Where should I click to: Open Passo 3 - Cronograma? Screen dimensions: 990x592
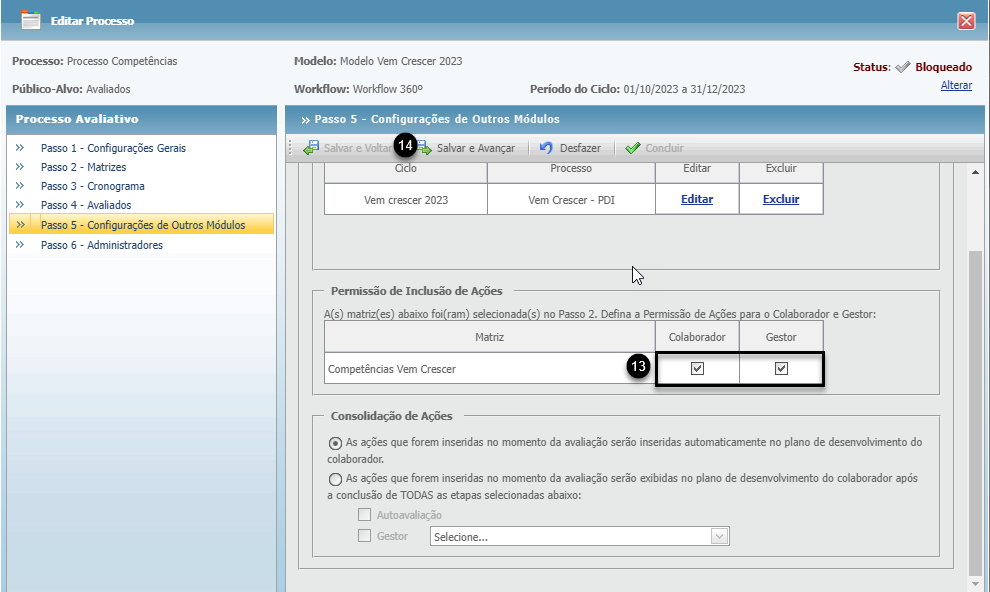[93, 186]
